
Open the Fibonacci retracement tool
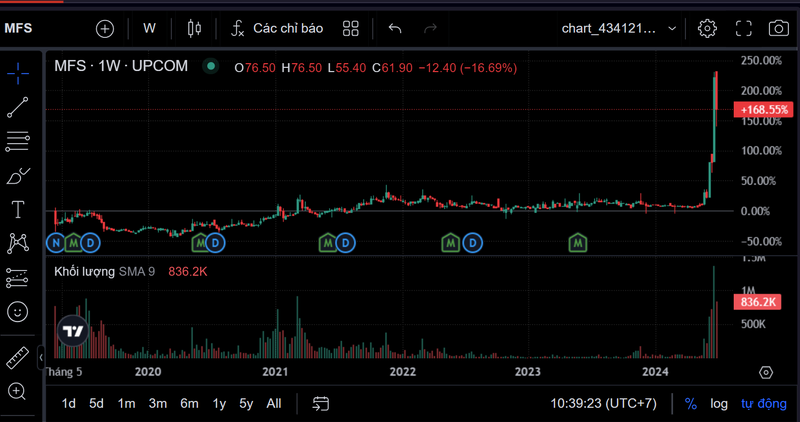click(x=17, y=141)
